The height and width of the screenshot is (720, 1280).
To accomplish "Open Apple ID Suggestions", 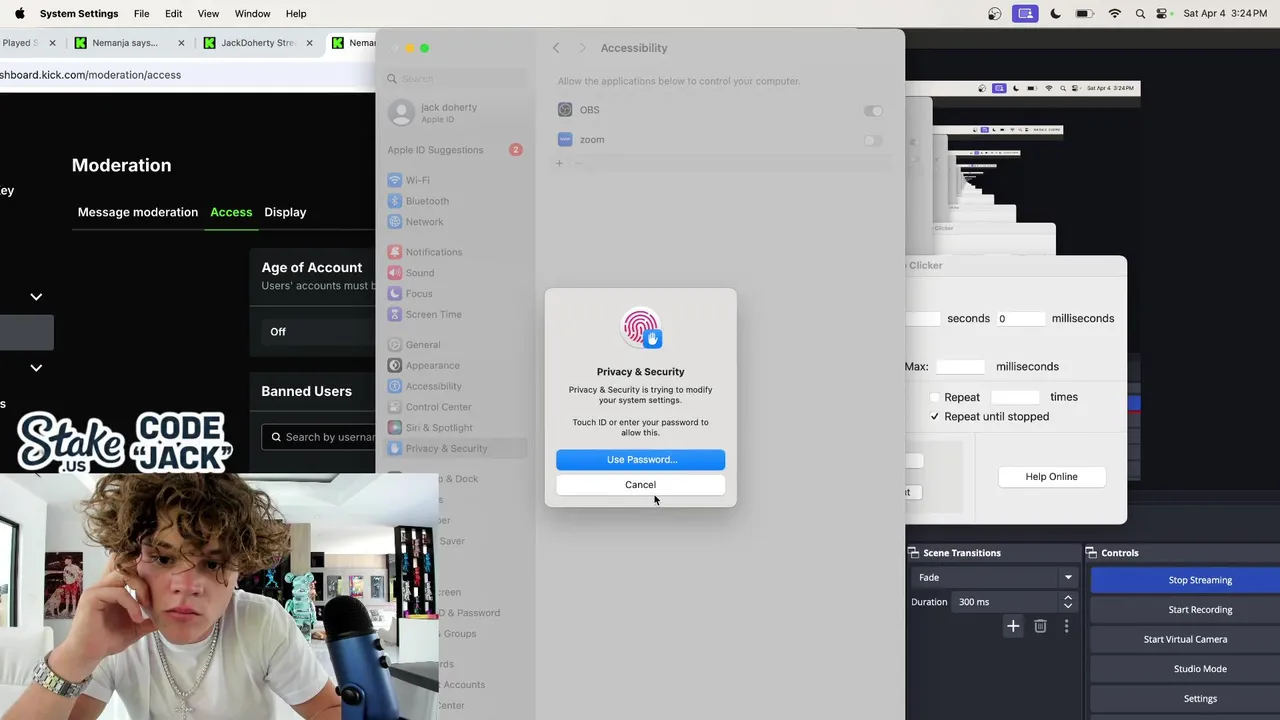I will (456, 150).
